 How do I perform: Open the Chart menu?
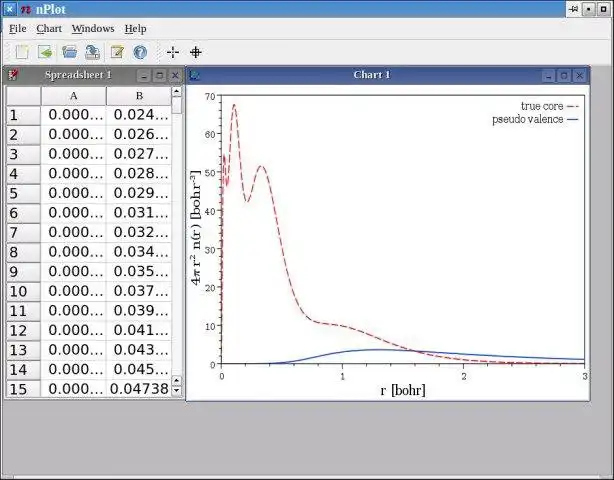pos(49,29)
